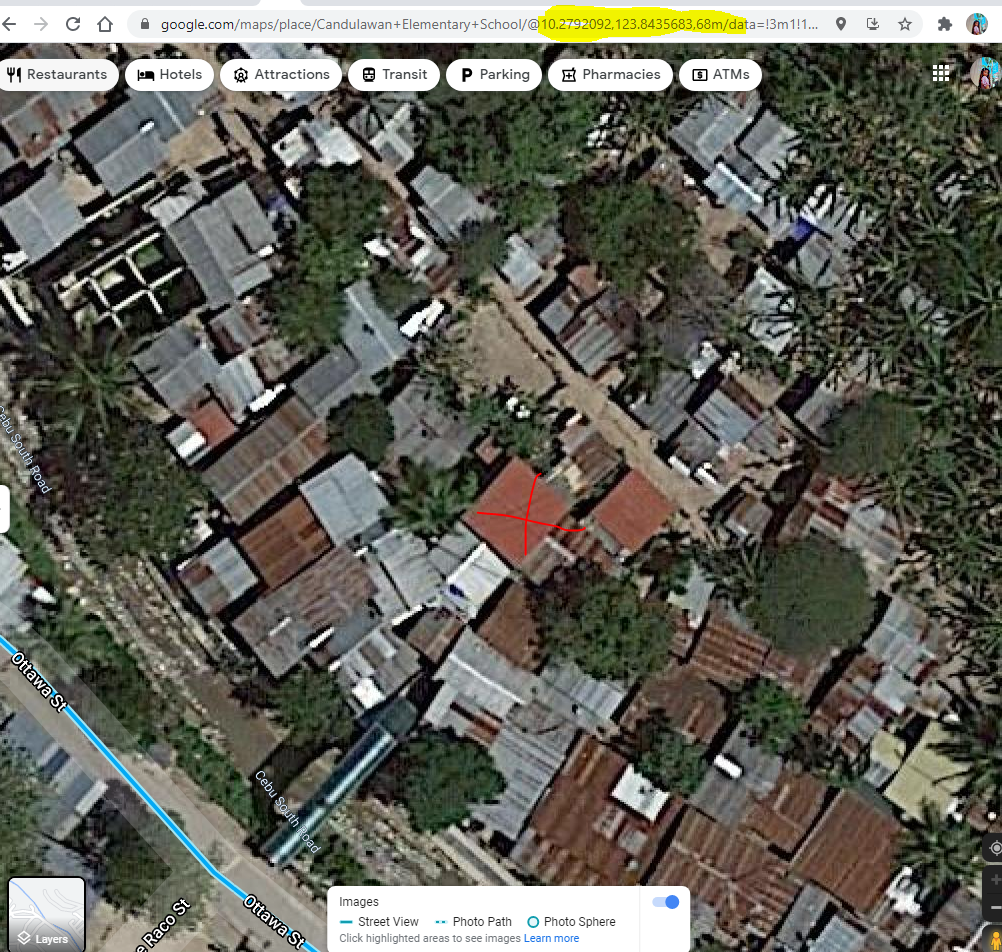Bookmark this page with star icon
The height and width of the screenshot is (952, 1002).
coord(904,24)
